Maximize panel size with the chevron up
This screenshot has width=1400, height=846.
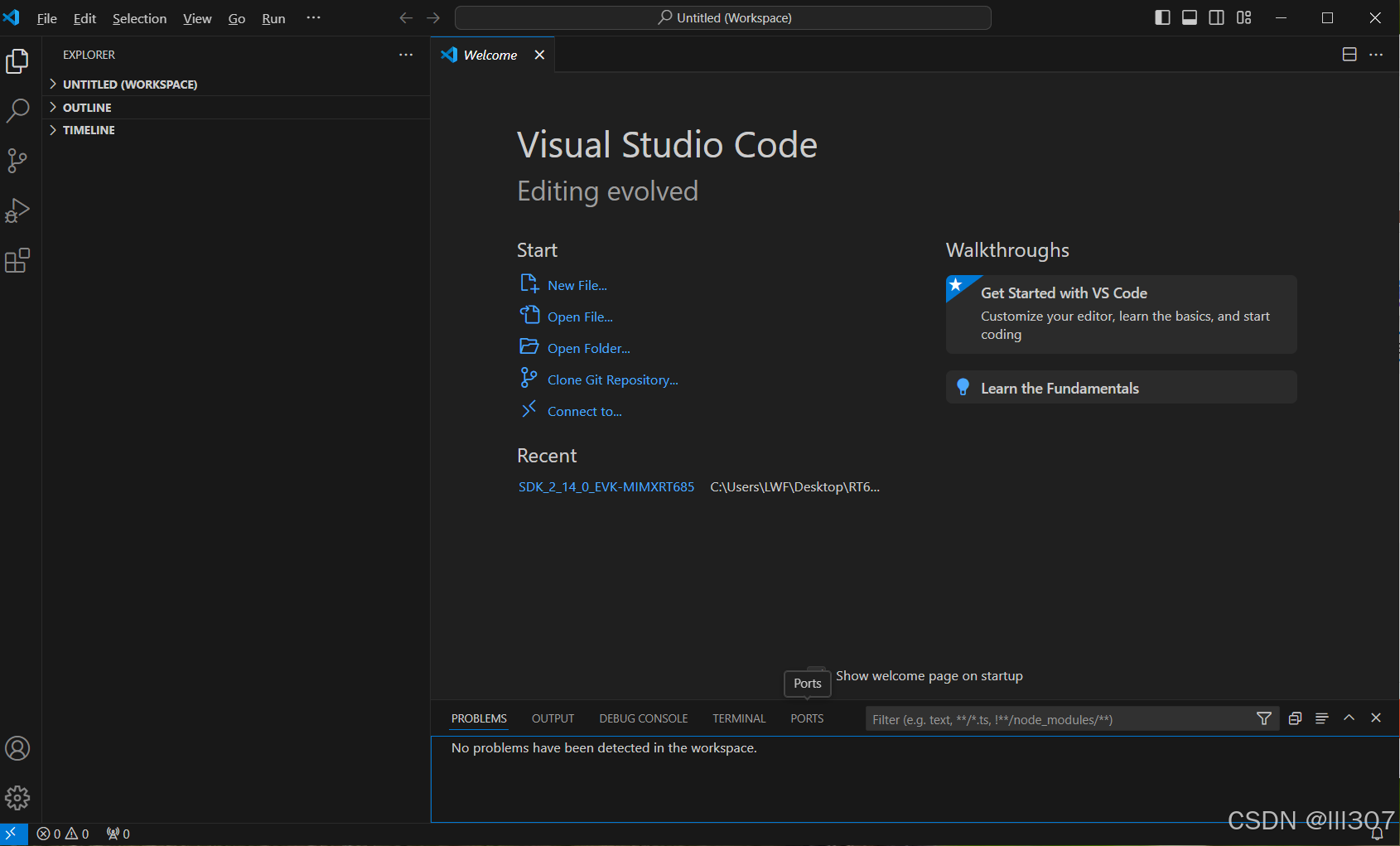pyautogui.click(x=1349, y=718)
